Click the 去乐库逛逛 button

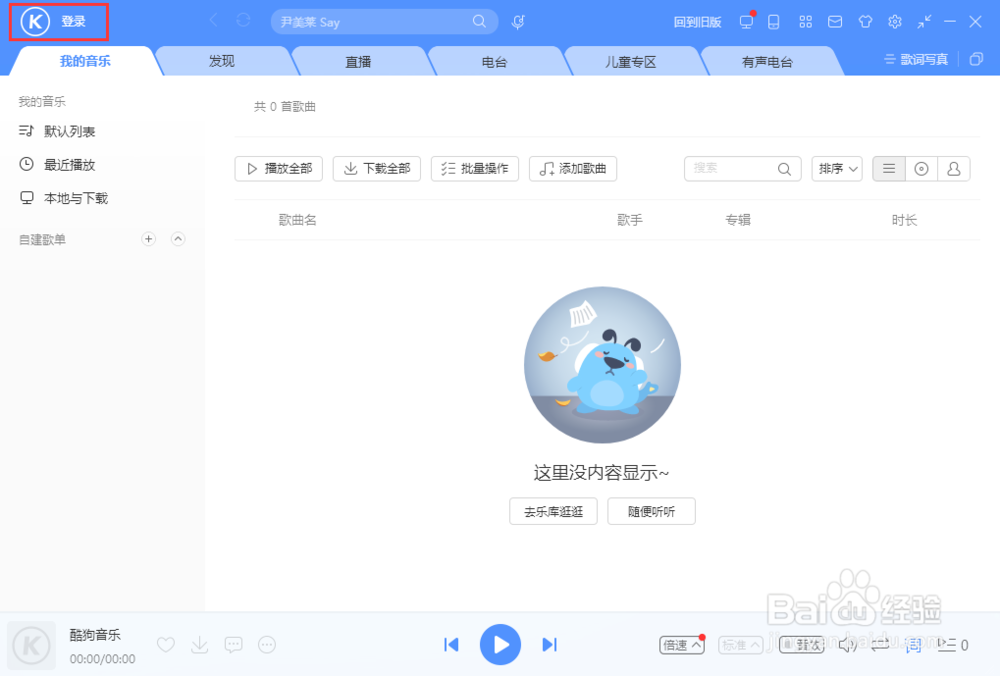coord(554,511)
